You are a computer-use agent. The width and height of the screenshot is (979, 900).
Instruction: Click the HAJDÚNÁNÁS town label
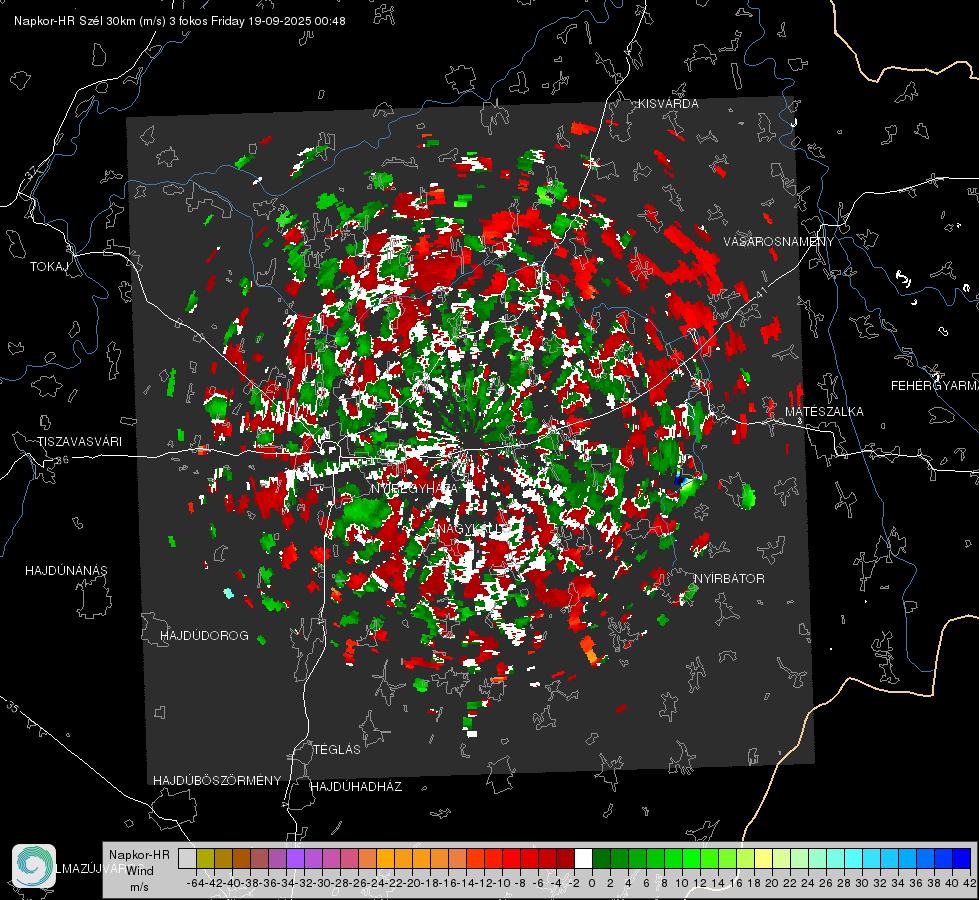66,570
